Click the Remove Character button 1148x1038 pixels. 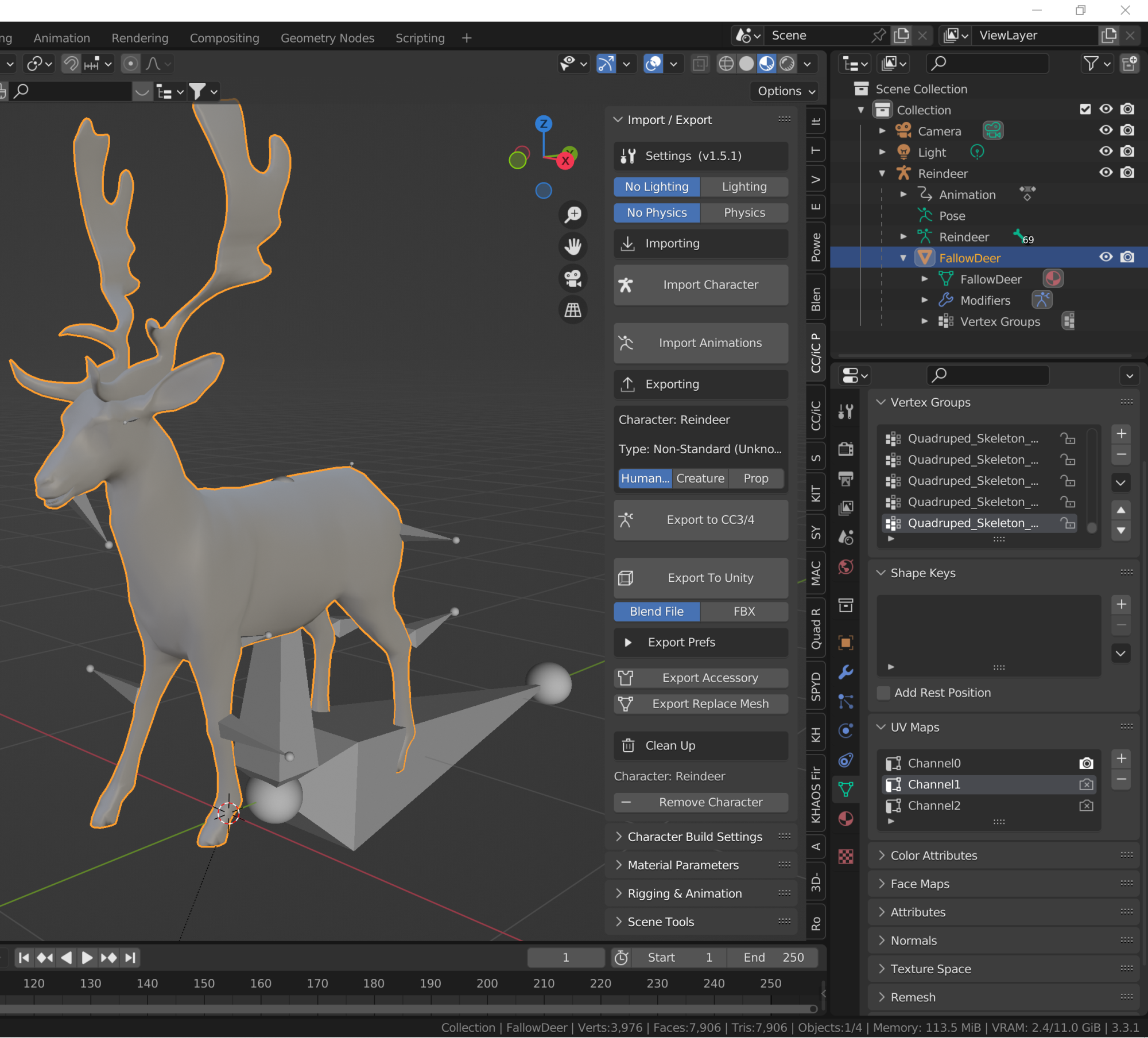[701, 802]
